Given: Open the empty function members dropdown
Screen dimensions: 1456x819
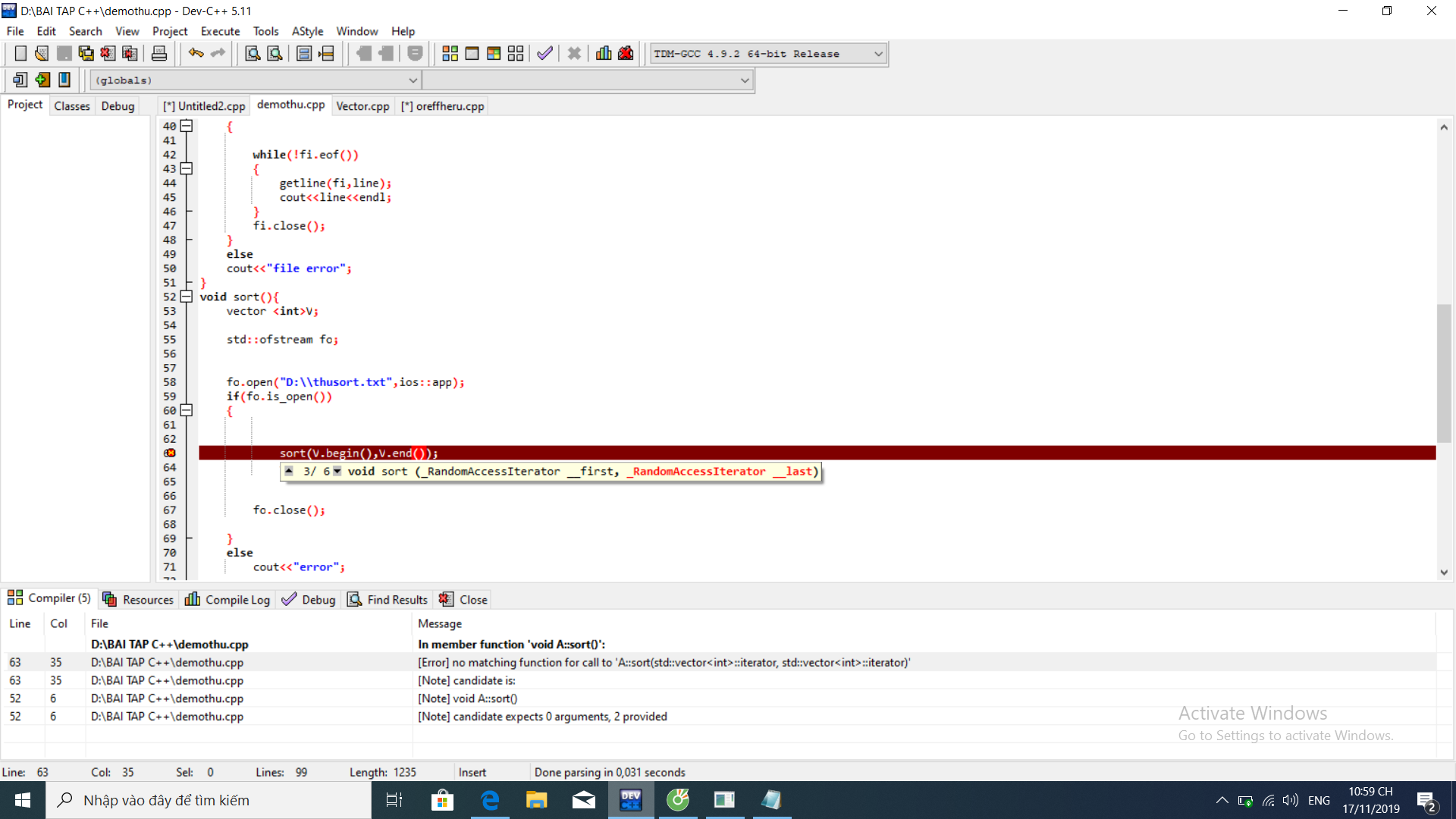Looking at the screenshot, I should (x=745, y=80).
